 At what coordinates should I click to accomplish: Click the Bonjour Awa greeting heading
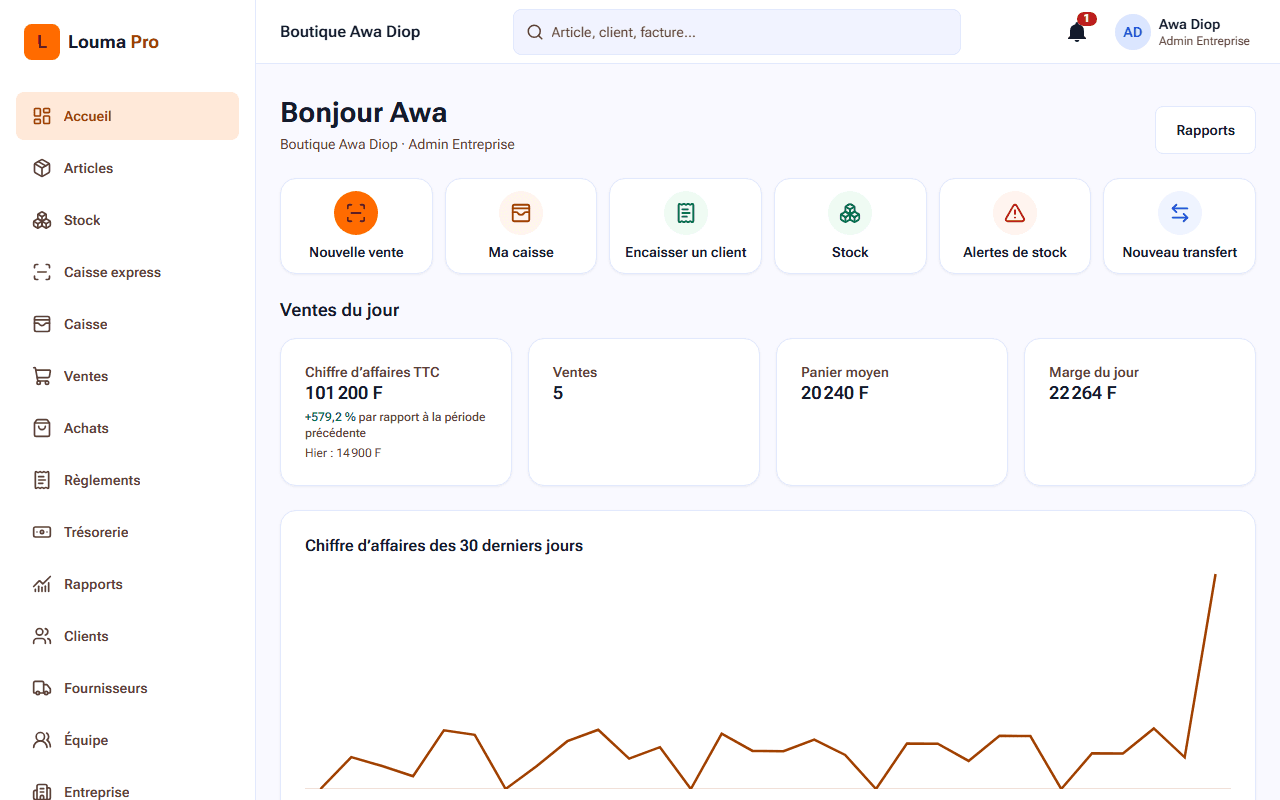click(x=364, y=112)
